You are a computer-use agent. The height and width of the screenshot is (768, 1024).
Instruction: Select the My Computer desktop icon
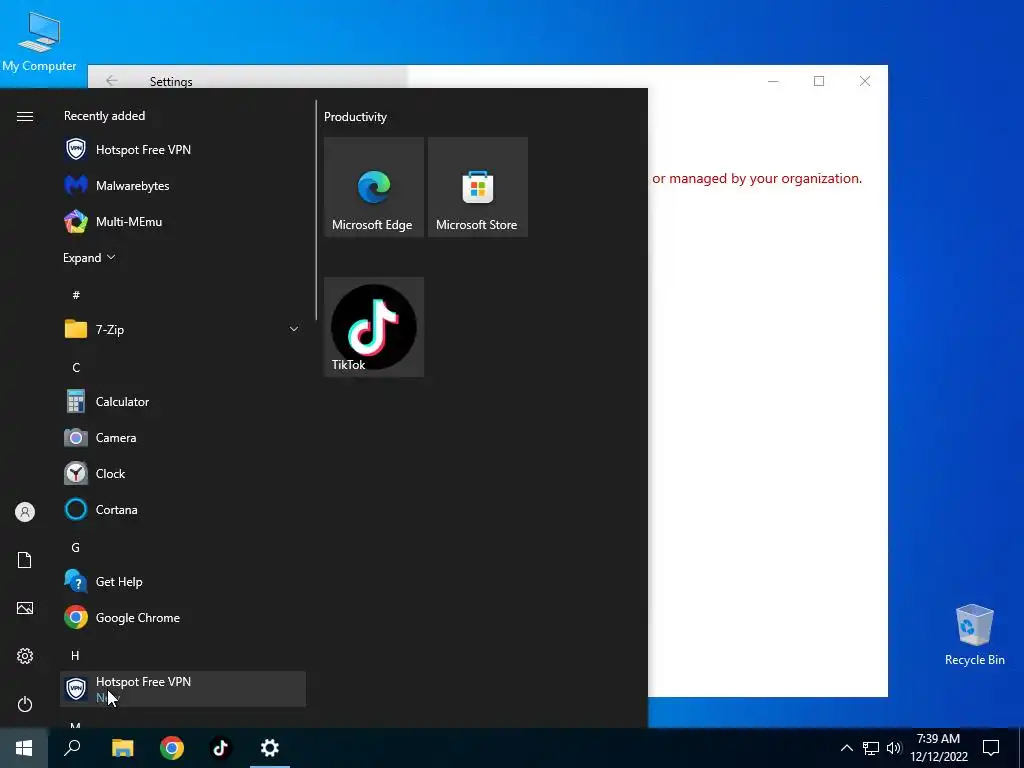point(39,42)
